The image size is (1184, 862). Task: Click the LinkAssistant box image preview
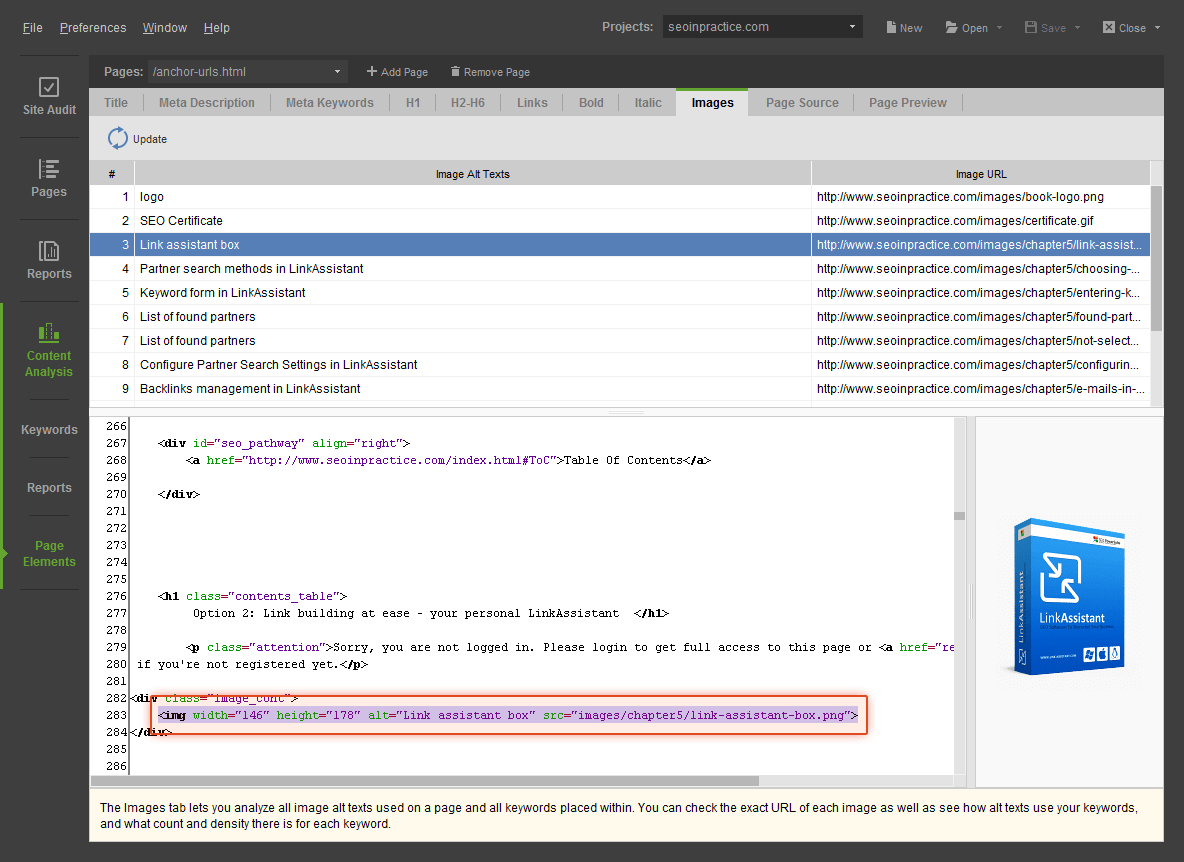pos(1069,597)
